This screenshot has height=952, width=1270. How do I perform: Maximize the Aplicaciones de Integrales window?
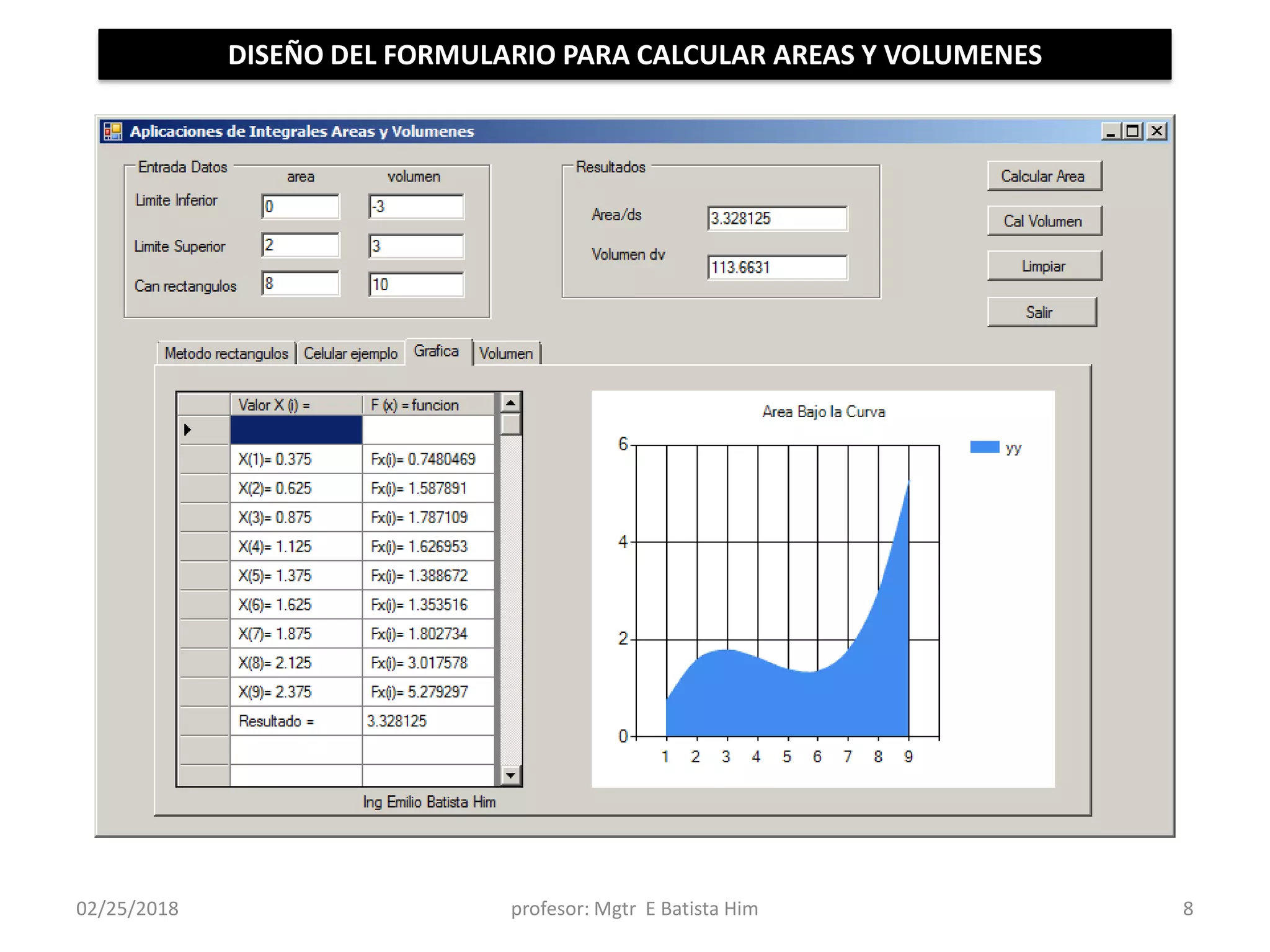click(x=1134, y=131)
